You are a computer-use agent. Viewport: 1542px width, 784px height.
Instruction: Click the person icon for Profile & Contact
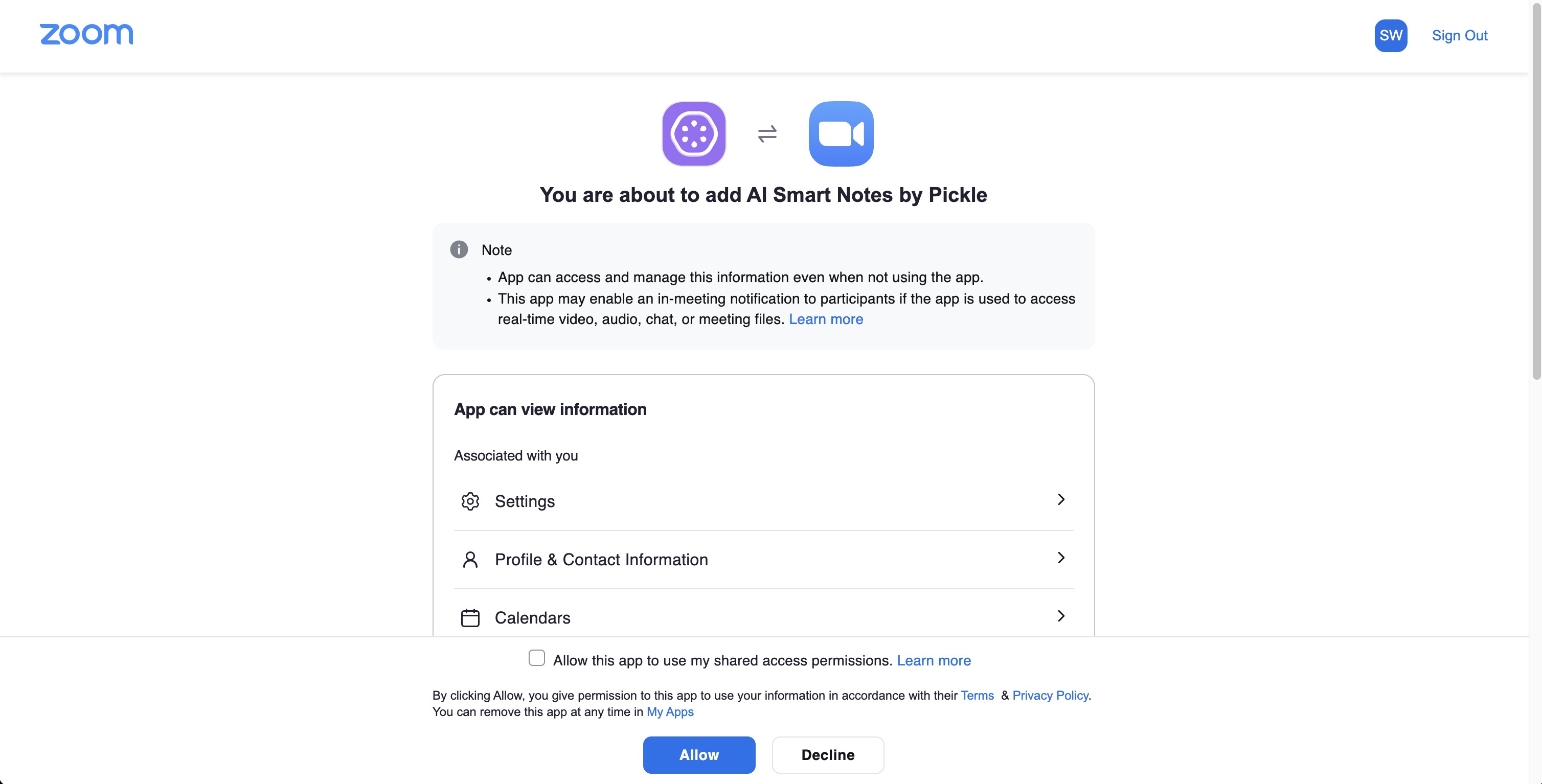point(470,560)
